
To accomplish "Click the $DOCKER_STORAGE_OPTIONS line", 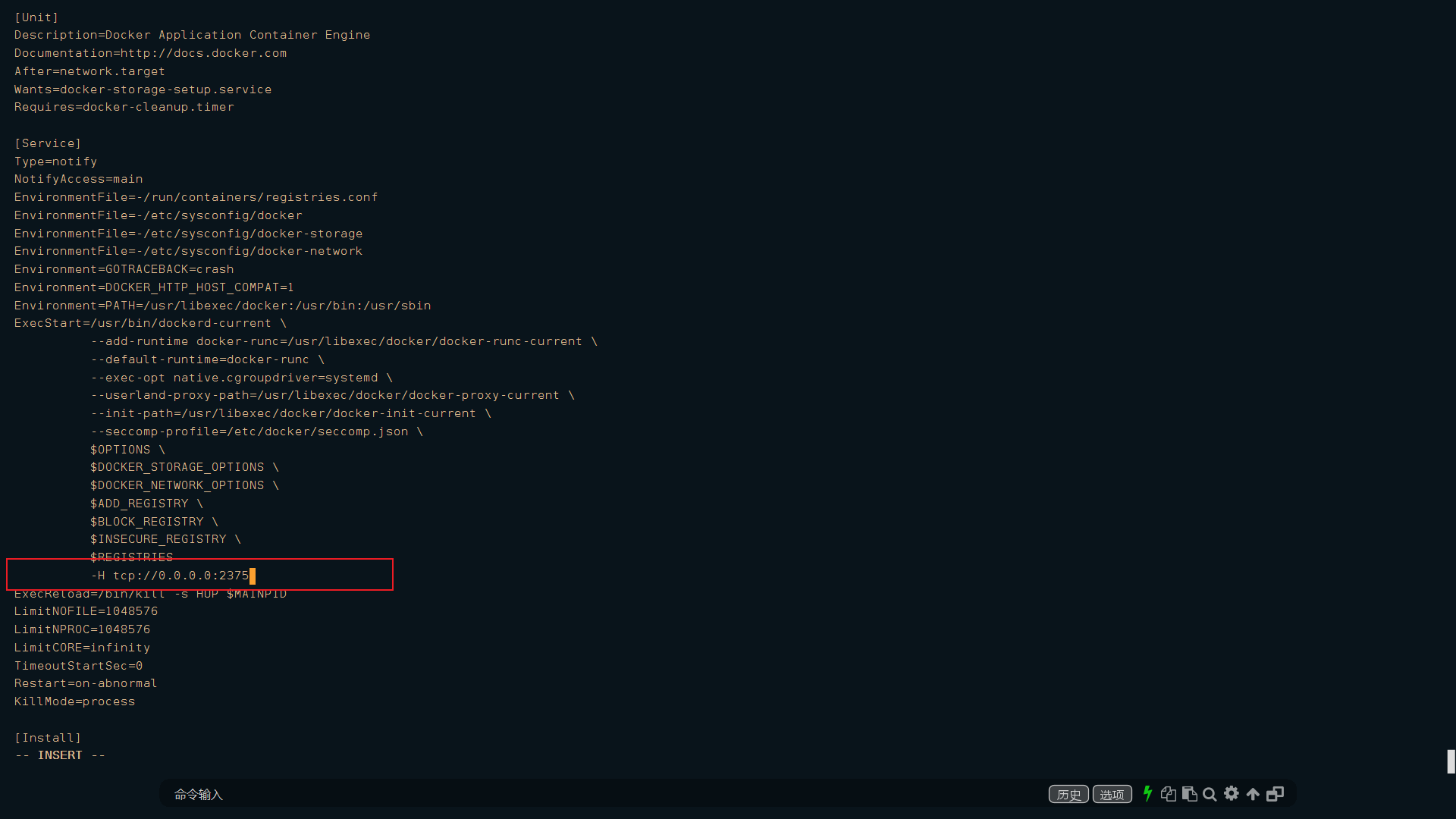I will 184,467.
